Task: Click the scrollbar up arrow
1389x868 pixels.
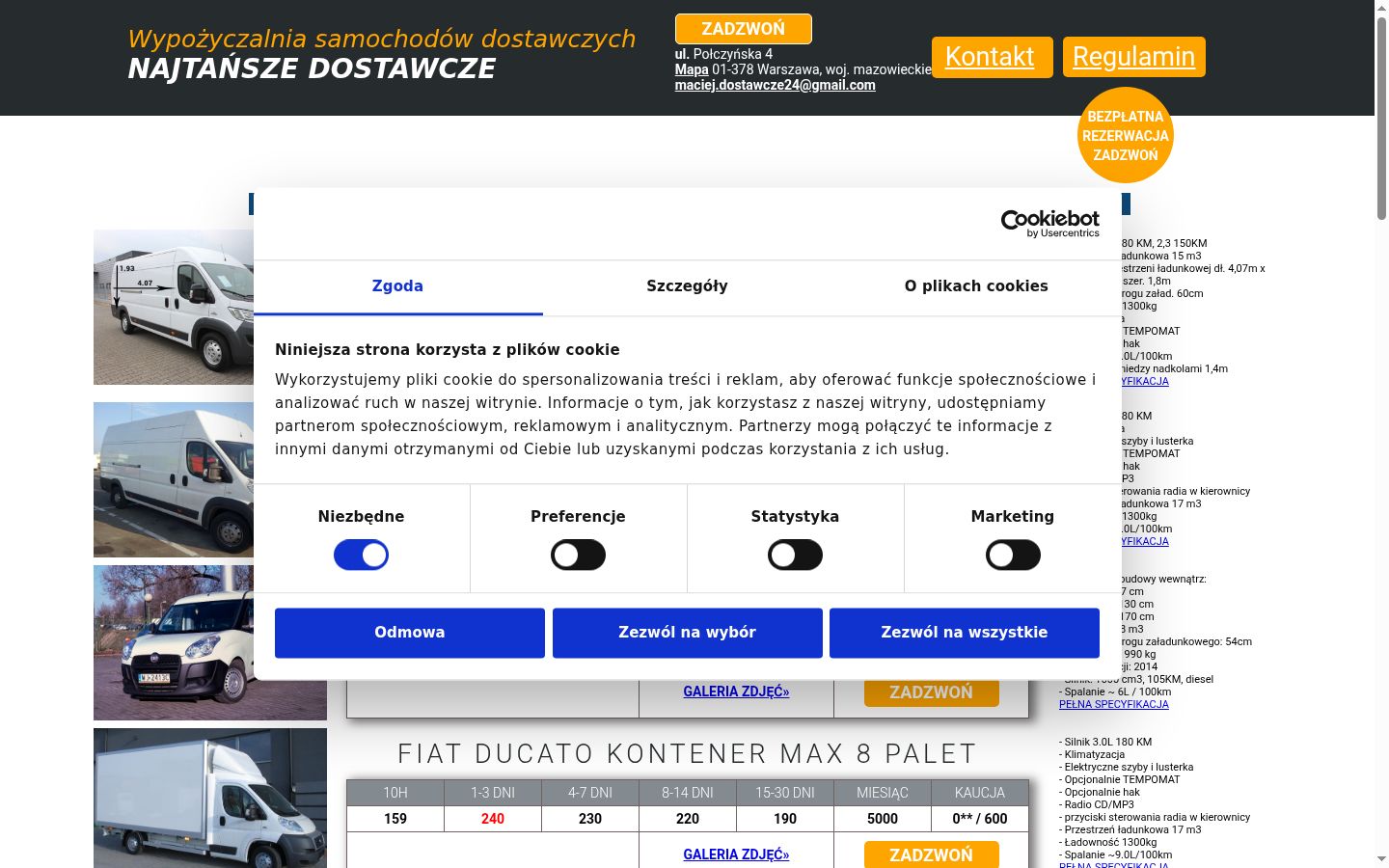Action: (x=1381, y=7)
